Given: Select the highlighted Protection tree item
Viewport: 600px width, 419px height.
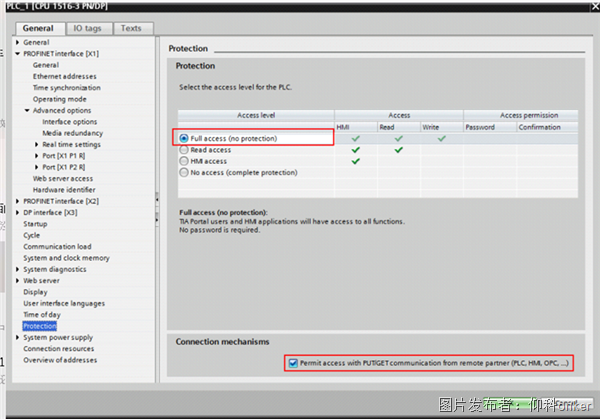Looking at the screenshot, I should tap(39, 326).
